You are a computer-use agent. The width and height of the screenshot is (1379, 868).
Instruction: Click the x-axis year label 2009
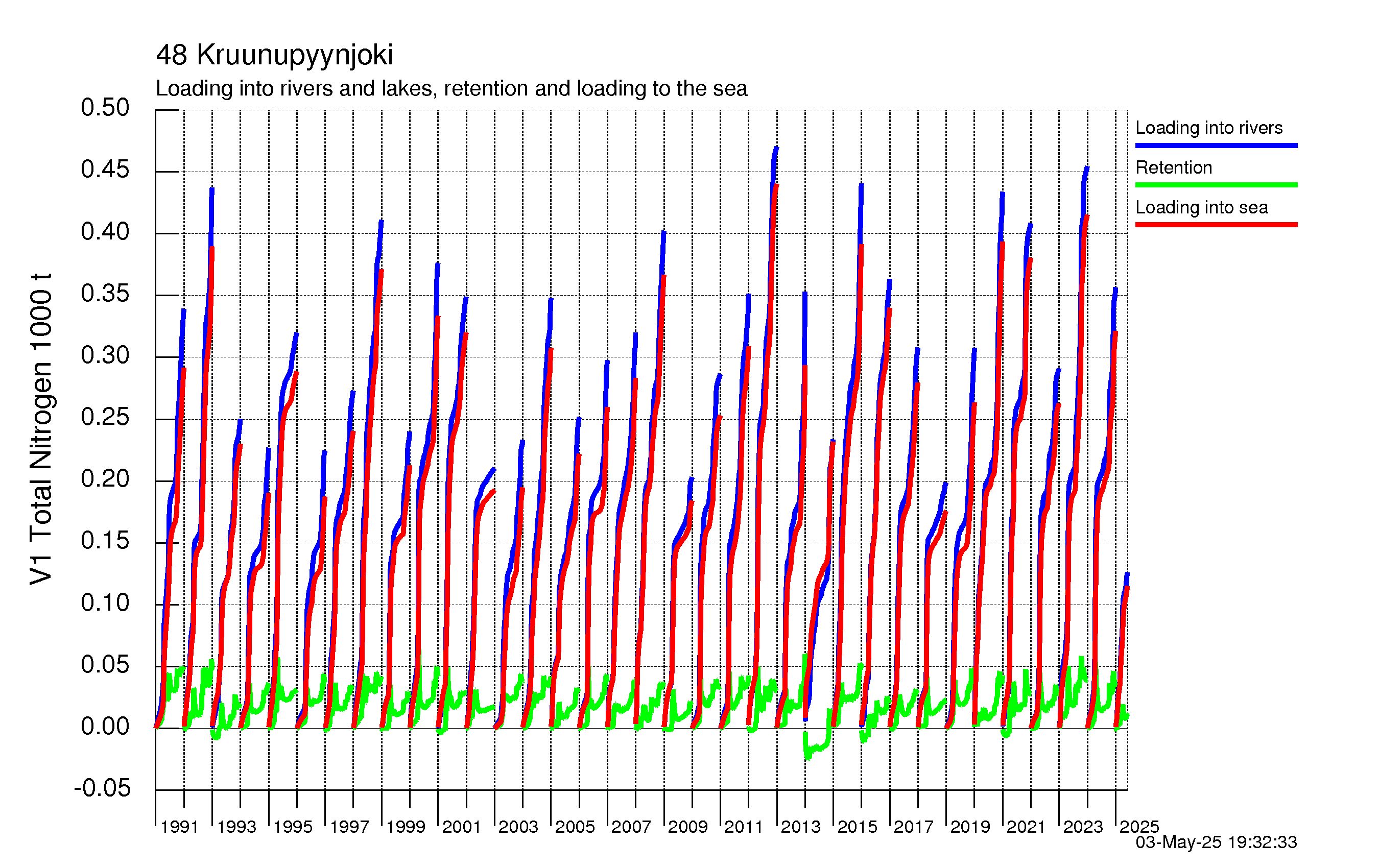pos(688,827)
